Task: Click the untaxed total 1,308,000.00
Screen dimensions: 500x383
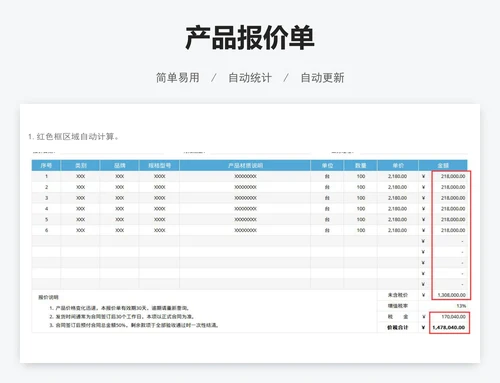Action: 452,295
